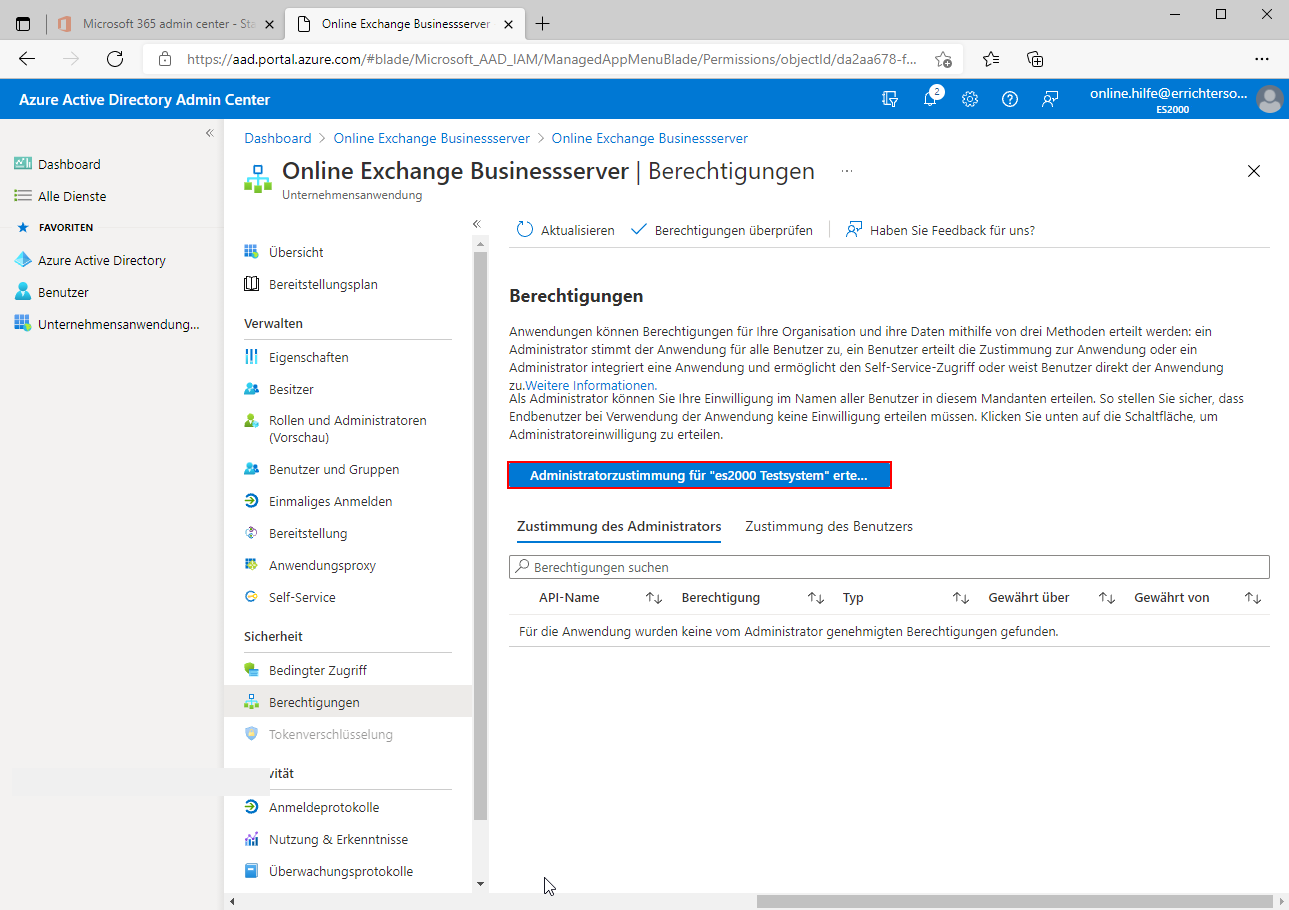Switch to Zustimmung des Benutzers tab
Viewport: 1289px width, 910px height.
tap(829, 526)
